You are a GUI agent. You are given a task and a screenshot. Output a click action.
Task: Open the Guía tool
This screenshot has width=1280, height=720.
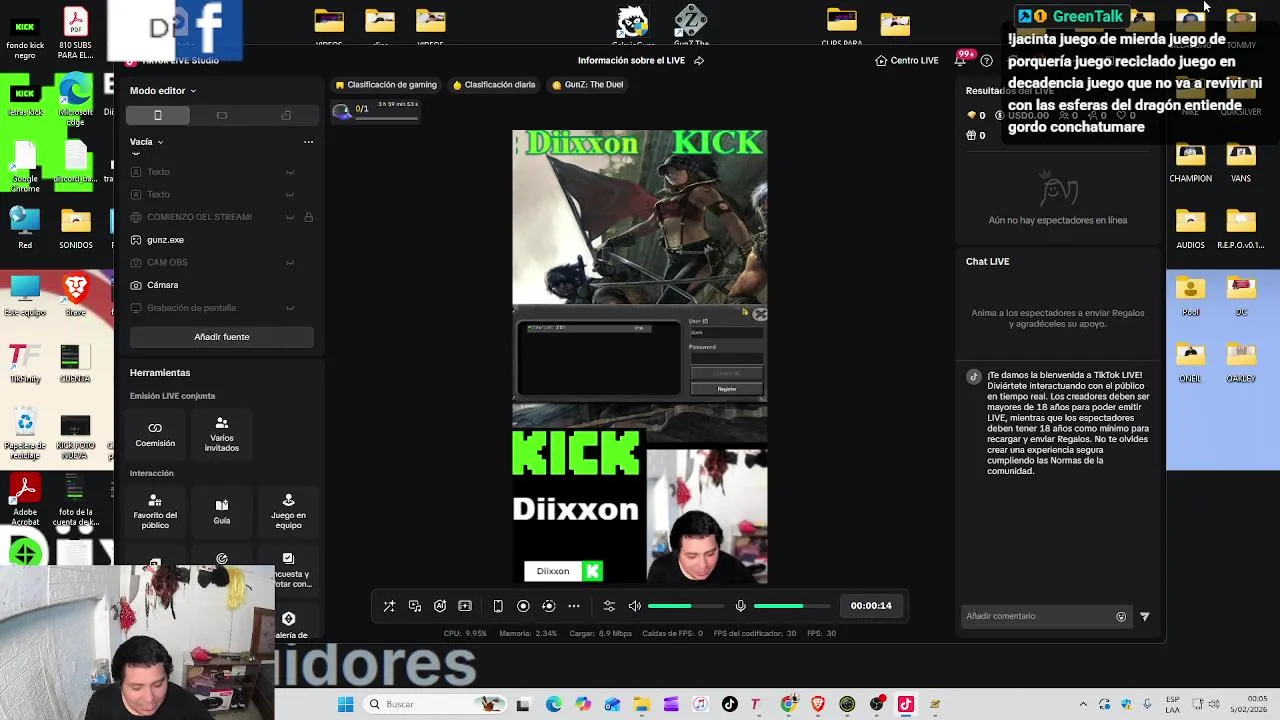coord(222,511)
